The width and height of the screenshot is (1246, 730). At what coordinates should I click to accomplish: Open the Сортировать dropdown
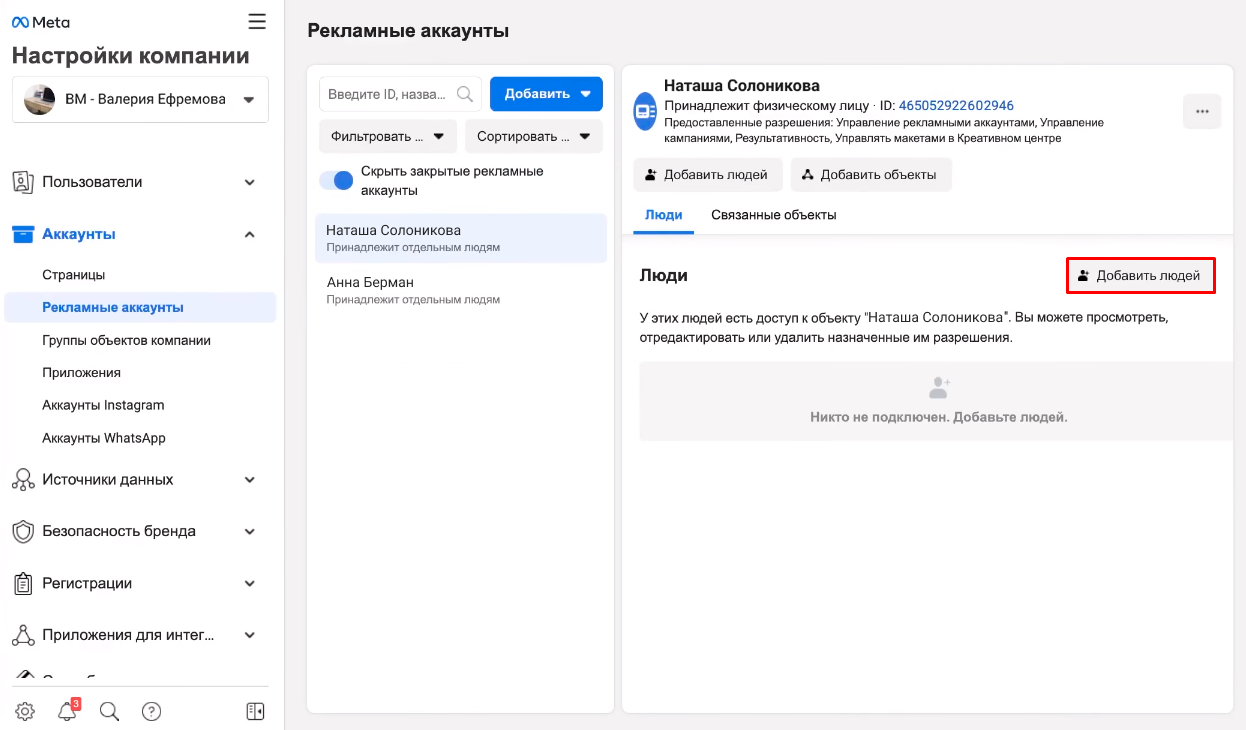pyautogui.click(x=534, y=136)
